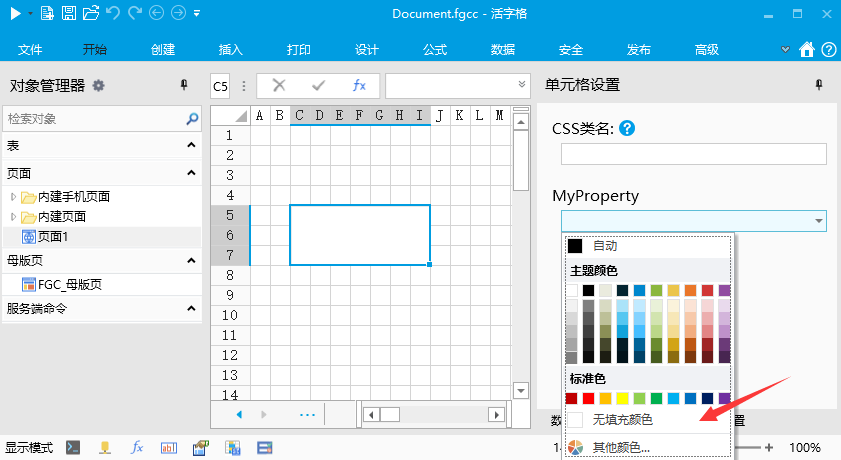The height and width of the screenshot is (460, 841).
Task: Switch to the 开始 ribbon tab
Action: tap(95, 50)
